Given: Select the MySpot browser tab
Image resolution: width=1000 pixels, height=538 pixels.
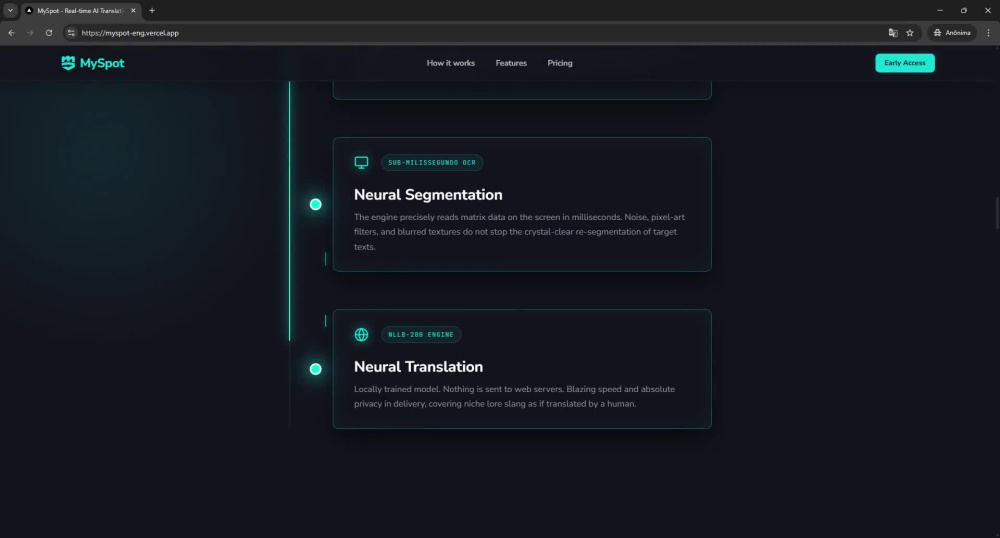Looking at the screenshot, I should pos(80,11).
